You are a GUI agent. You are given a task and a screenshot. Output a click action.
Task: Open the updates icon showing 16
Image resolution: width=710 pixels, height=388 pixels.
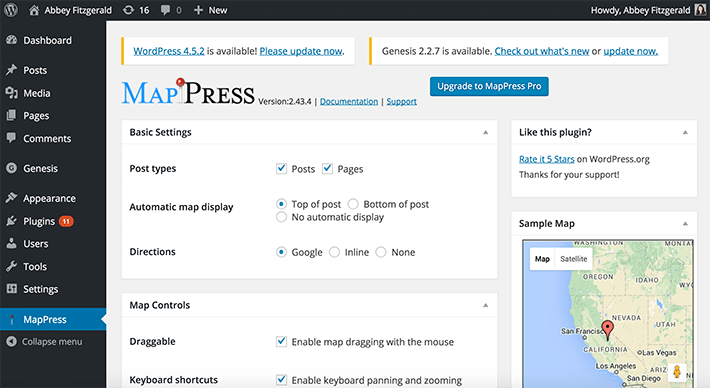coord(129,10)
